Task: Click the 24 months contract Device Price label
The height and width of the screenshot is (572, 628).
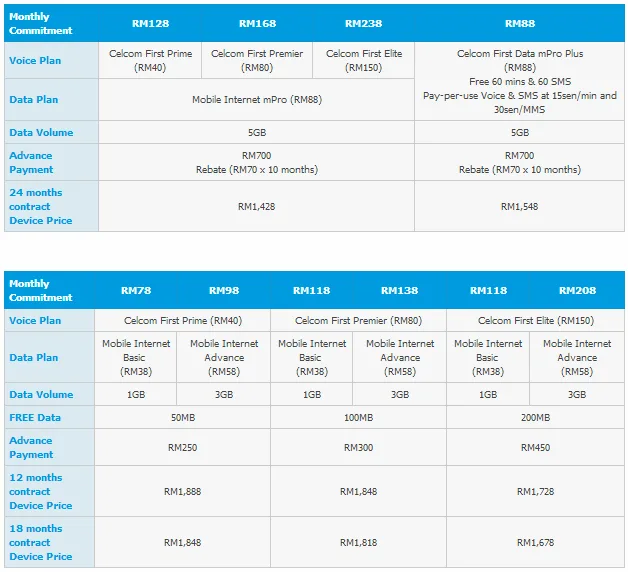Action: point(40,206)
